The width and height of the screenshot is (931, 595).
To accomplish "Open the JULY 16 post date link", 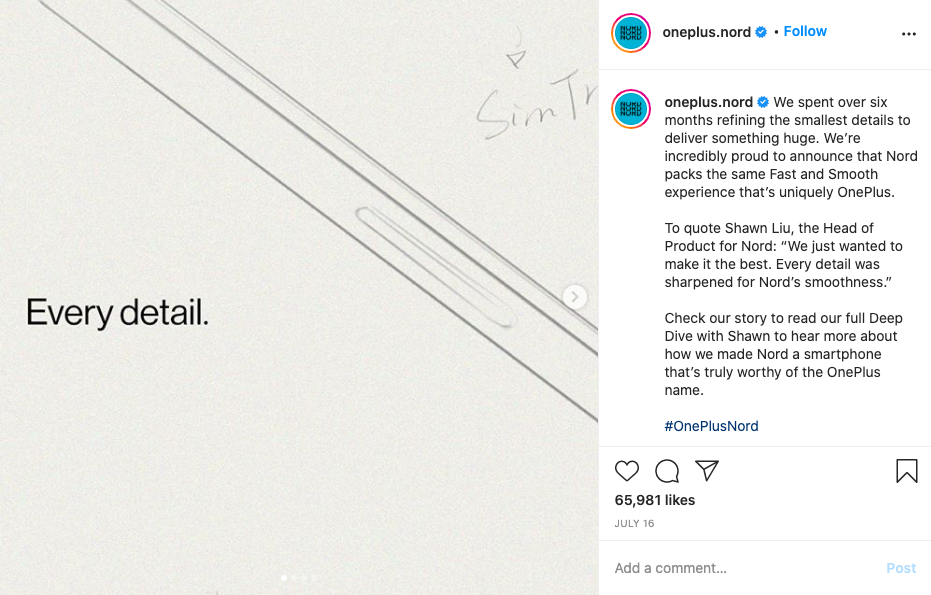I will [x=634, y=523].
